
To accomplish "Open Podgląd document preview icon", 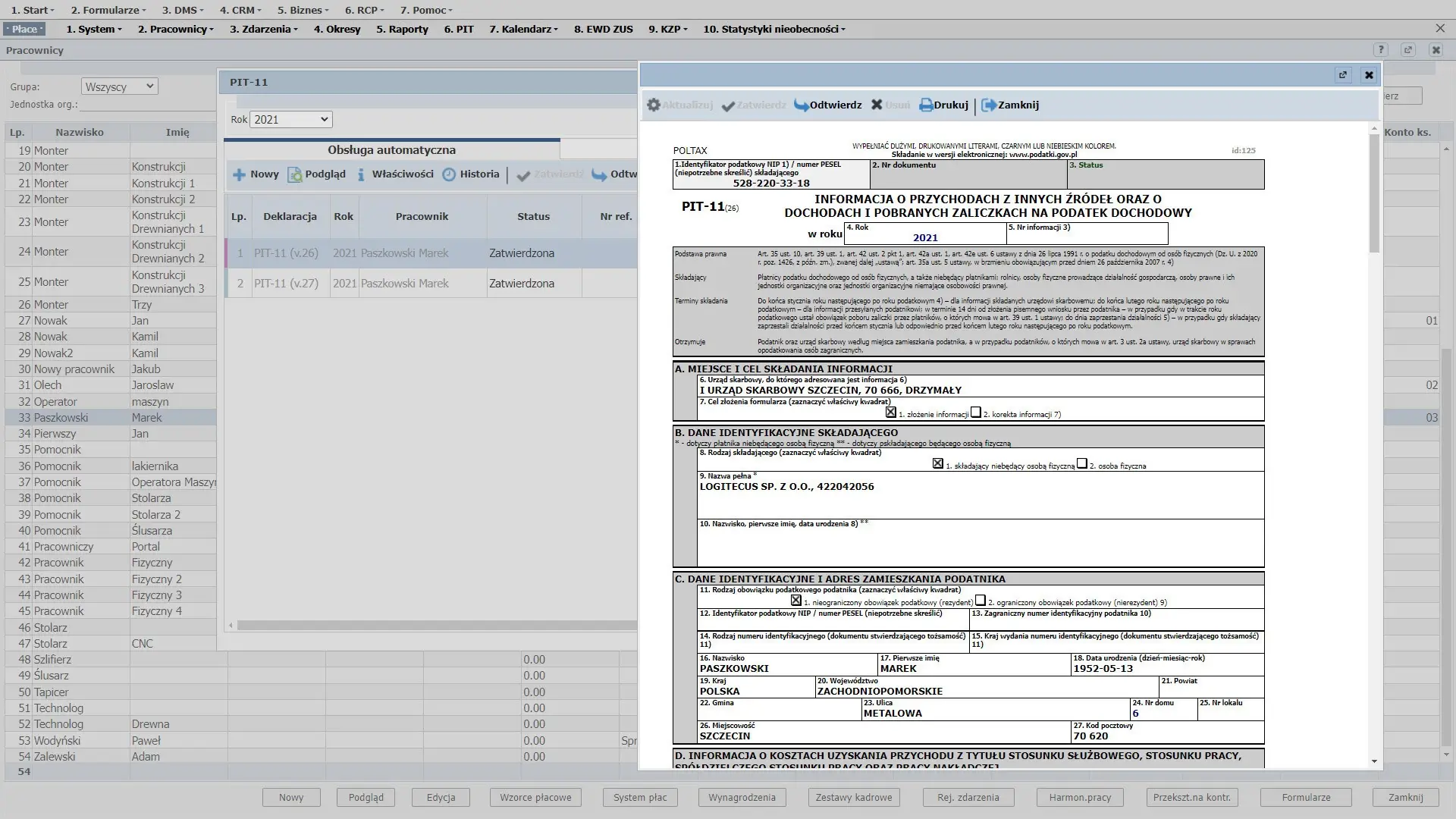I will pos(295,174).
